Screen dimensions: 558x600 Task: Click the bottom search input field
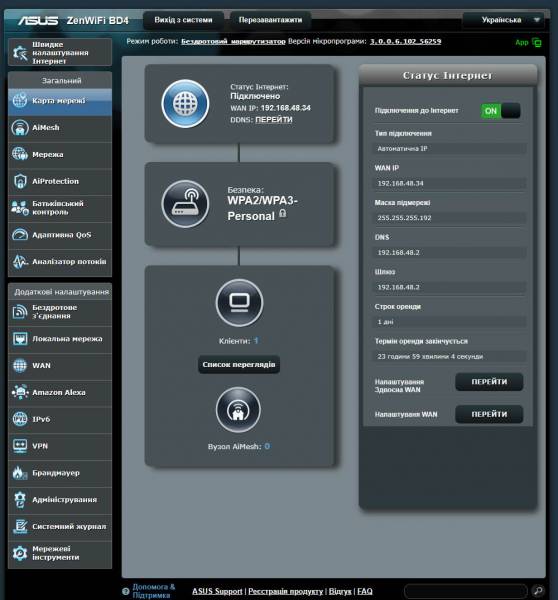[466, 591]
